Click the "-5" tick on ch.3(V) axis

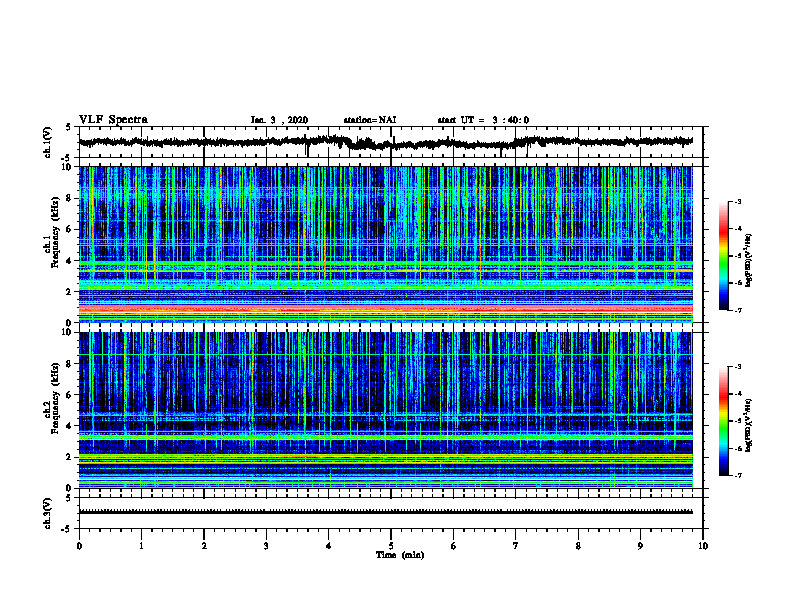(x=67, y=529)
